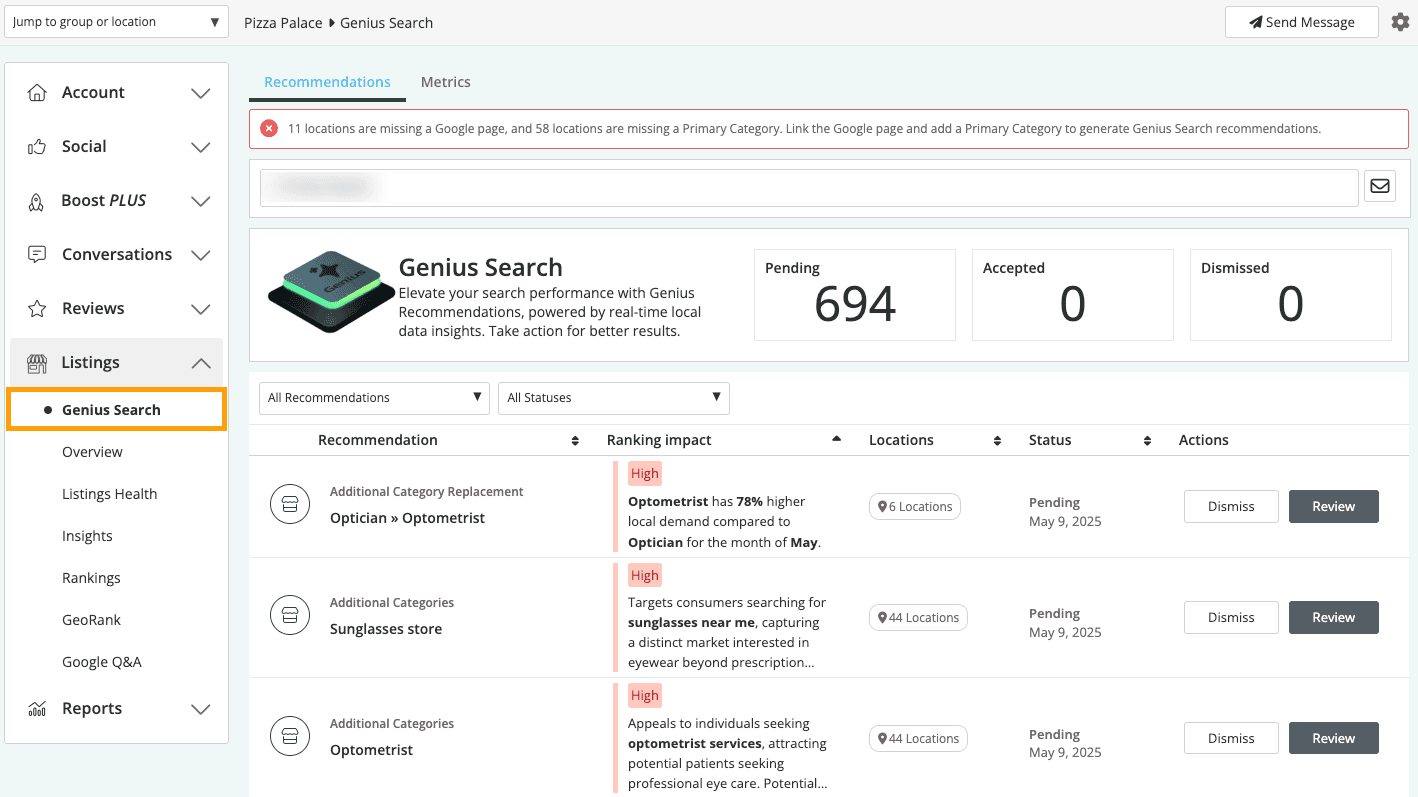The height and width of the screenshot is (797, 1418).
Task: Select the Social sidebar icon
Action: (37, 146)
